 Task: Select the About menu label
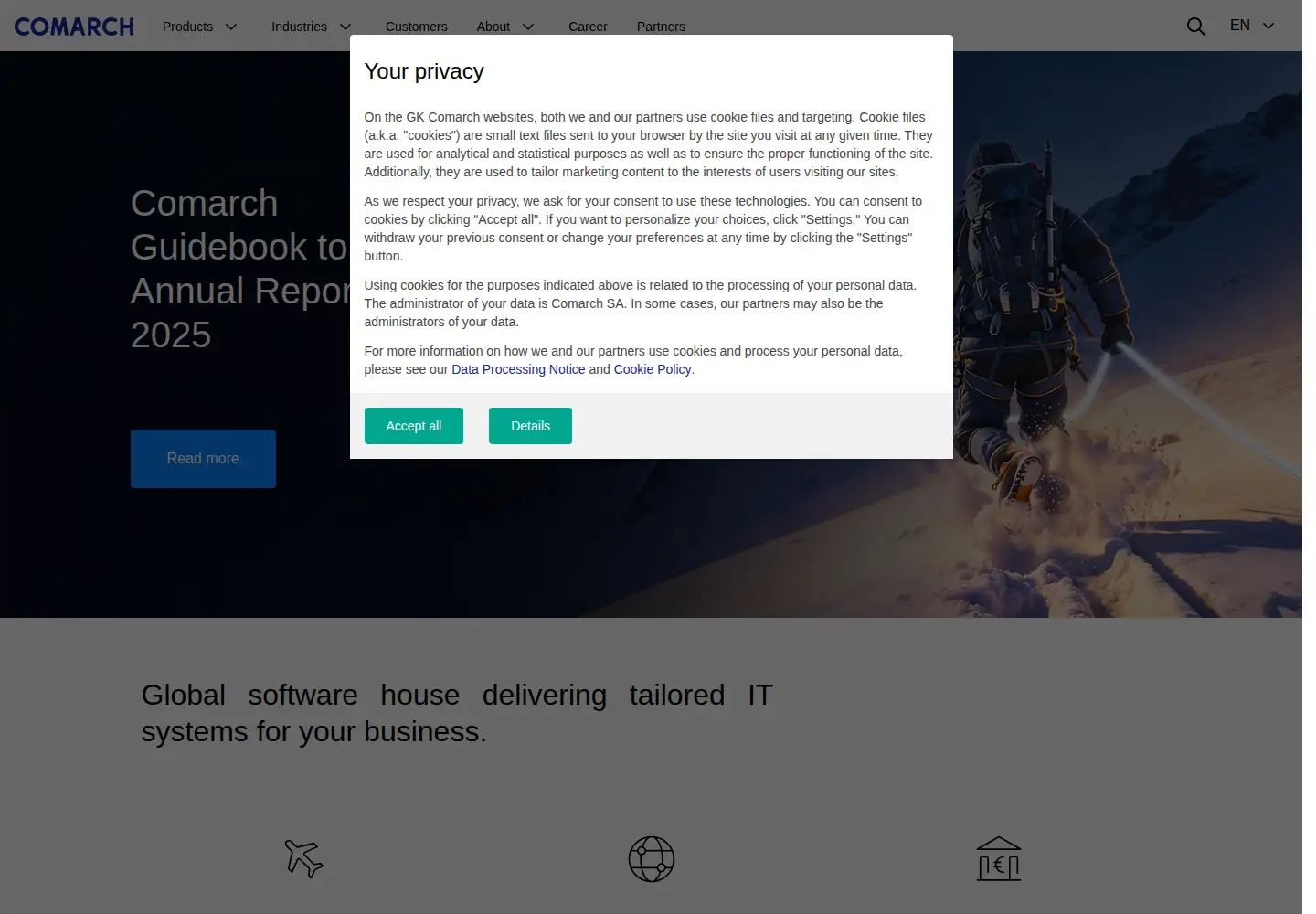493,27
